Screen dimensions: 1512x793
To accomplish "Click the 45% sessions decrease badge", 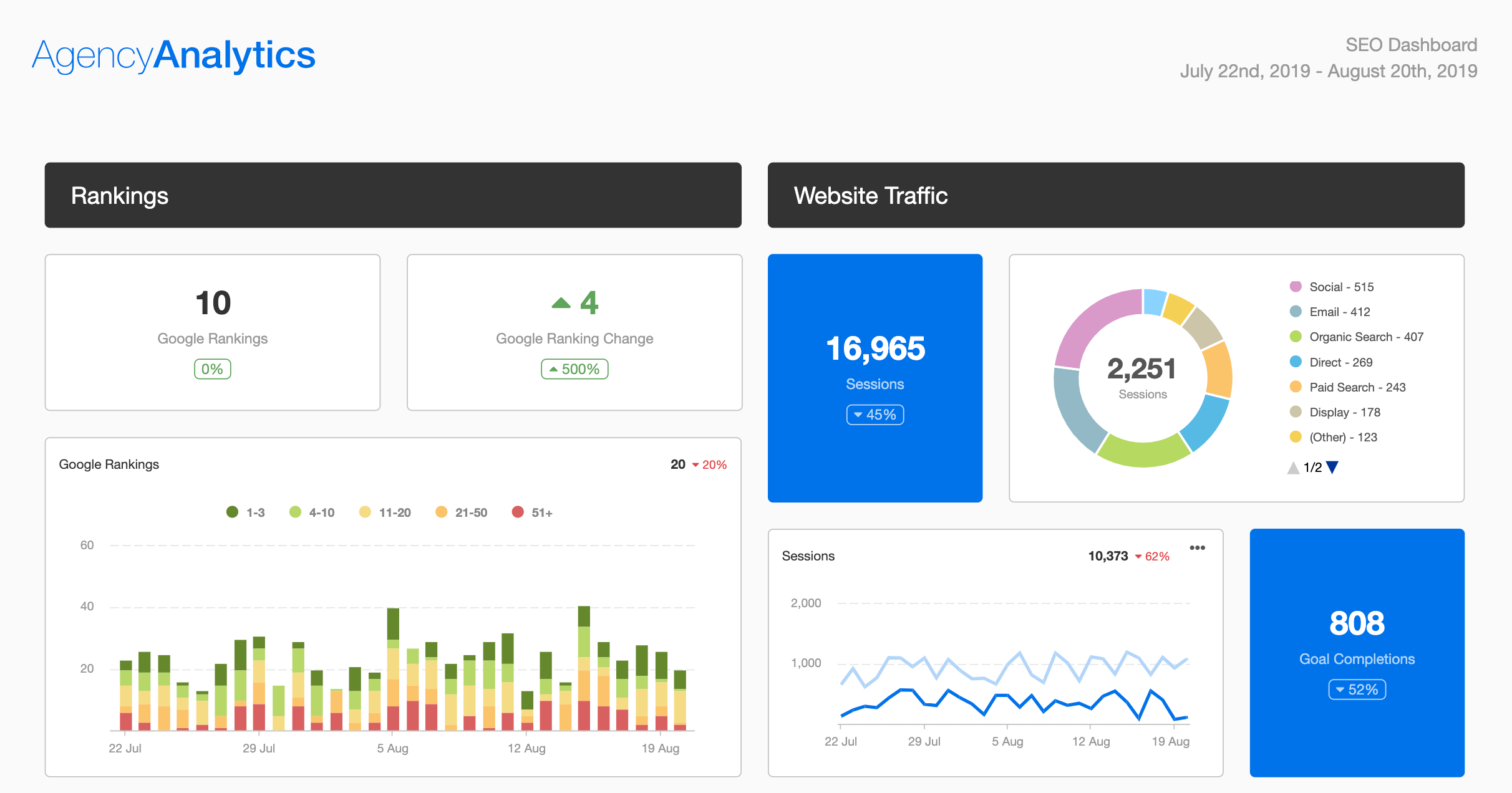I will [875, 415].
